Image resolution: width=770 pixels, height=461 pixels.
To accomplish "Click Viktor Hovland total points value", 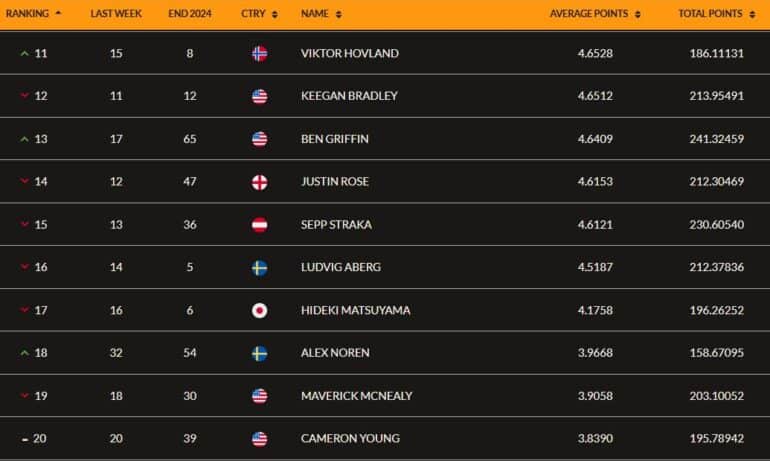I will 716,53.
